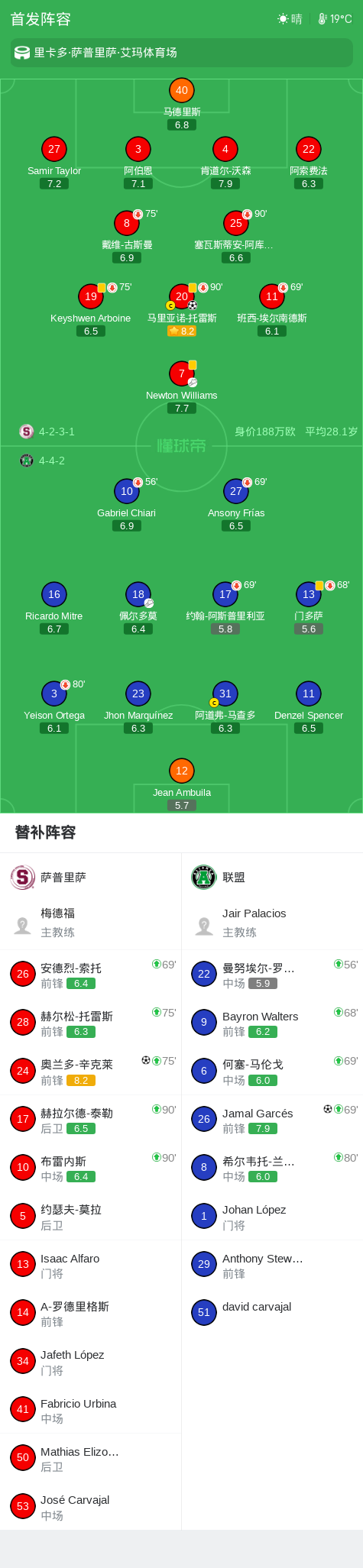363x1568 pixels.
Task: Tap blue player 10 Gabriel Chiari
Action: (x=127, y=491)
